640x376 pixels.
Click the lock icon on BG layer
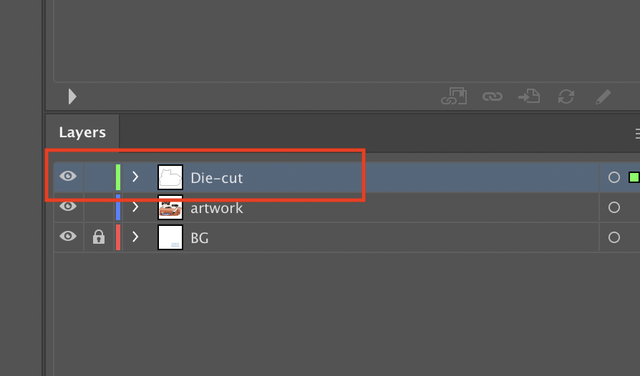(x=98, y=237)
